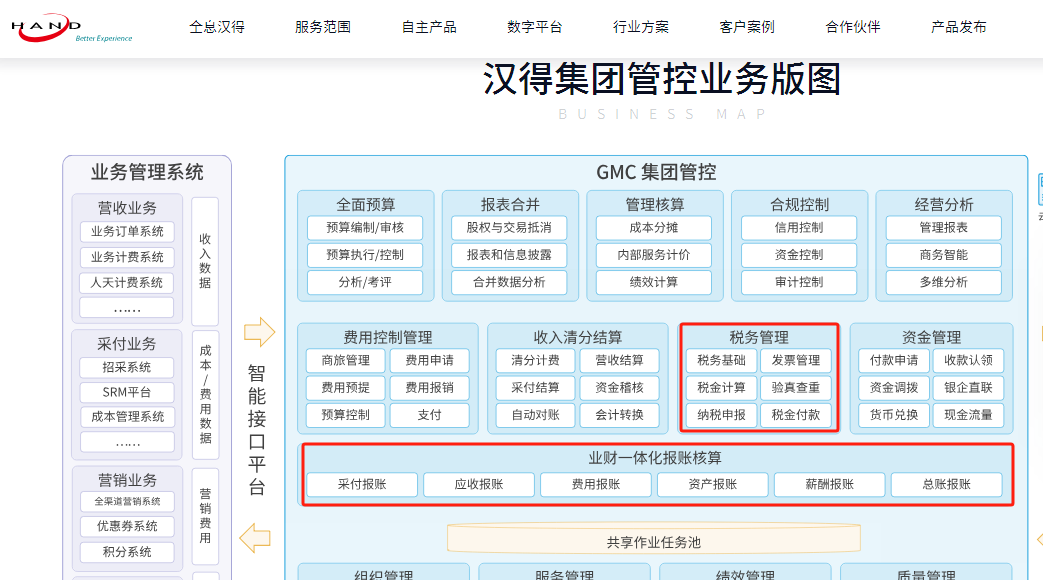The height and width of the screenshot is (580, 1043).
Task: Click the 收入数据 vertical label
Action: point(206,261)
